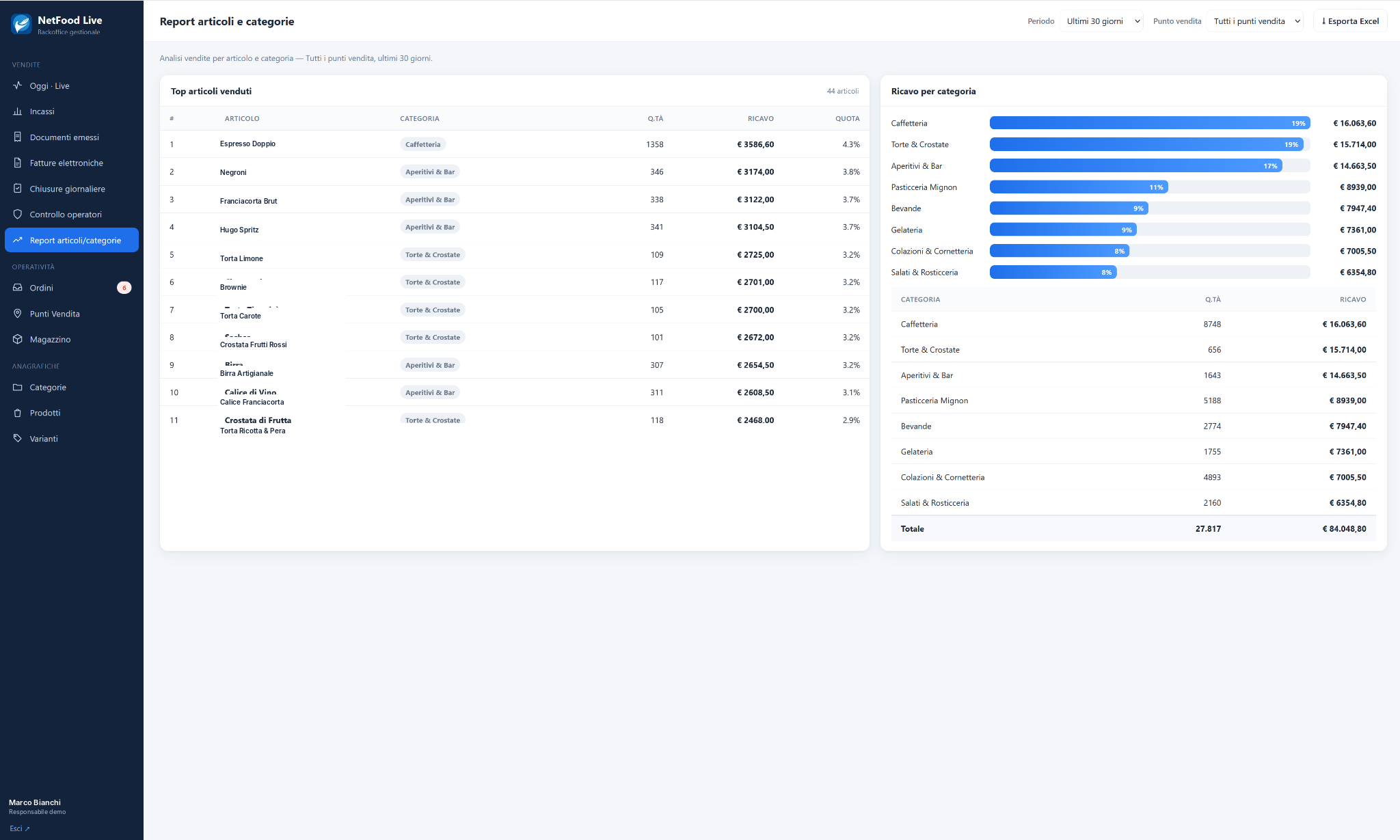Click the Torte & Crostate 19% bar

pyautogui.click(x=1146, y=144)
